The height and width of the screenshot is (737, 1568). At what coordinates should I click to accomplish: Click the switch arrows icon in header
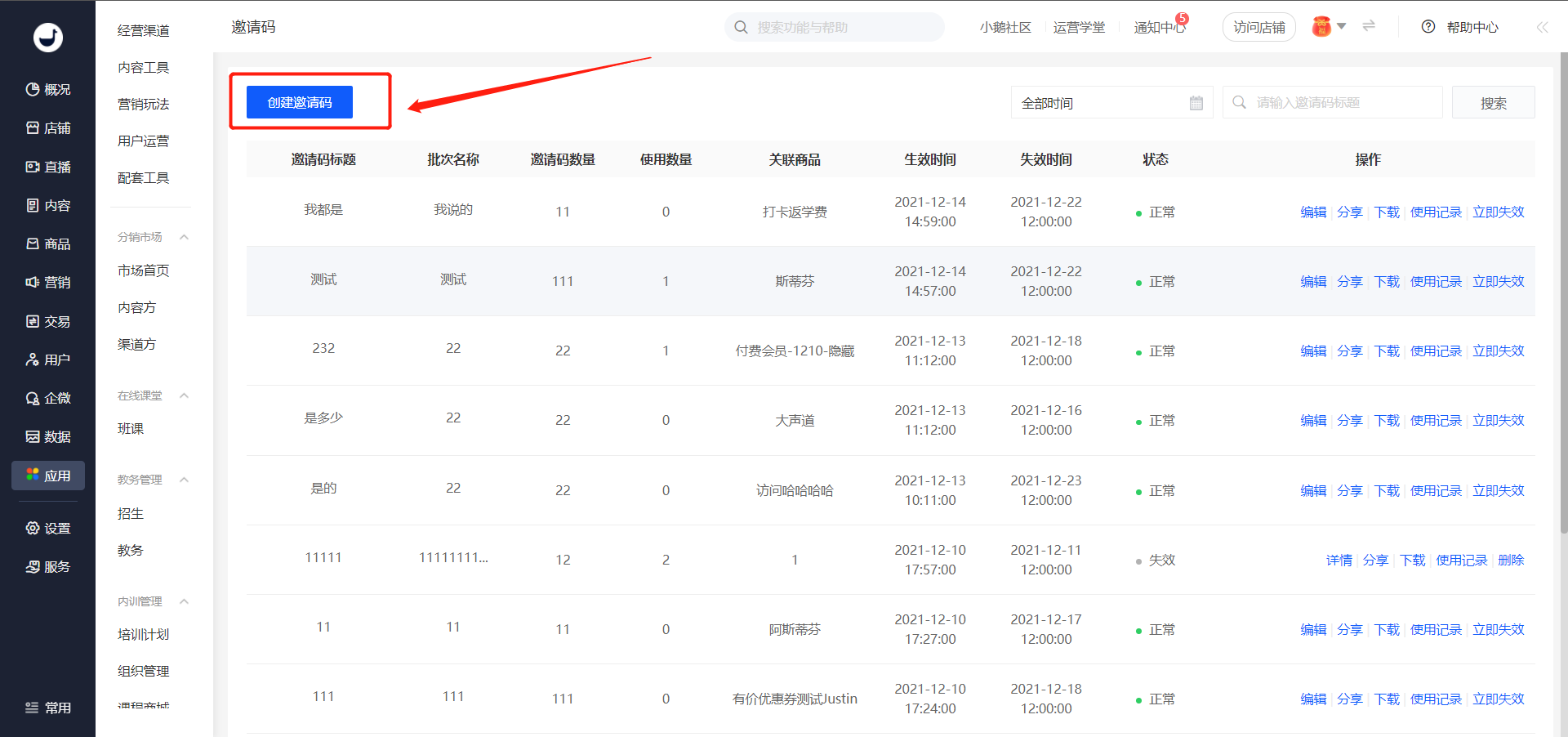[1369, 26]
